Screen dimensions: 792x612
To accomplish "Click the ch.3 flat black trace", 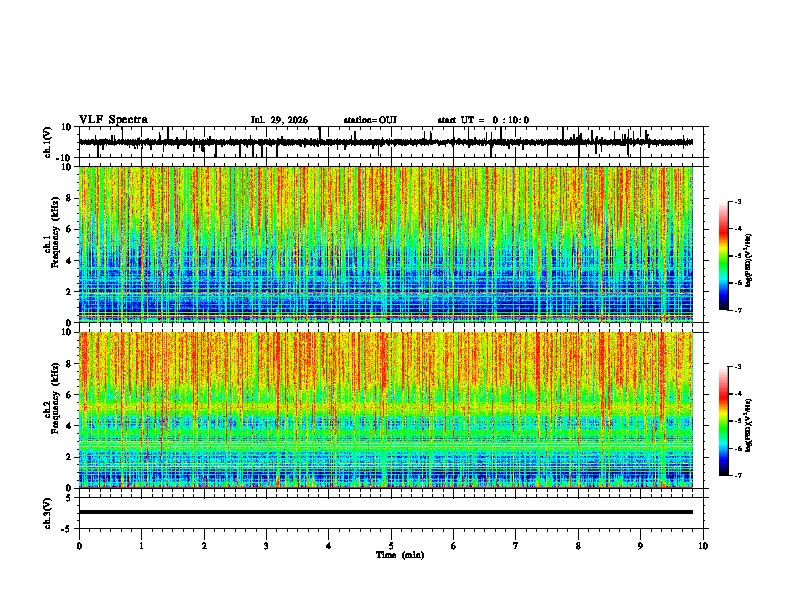I will (x=386, y=512).
